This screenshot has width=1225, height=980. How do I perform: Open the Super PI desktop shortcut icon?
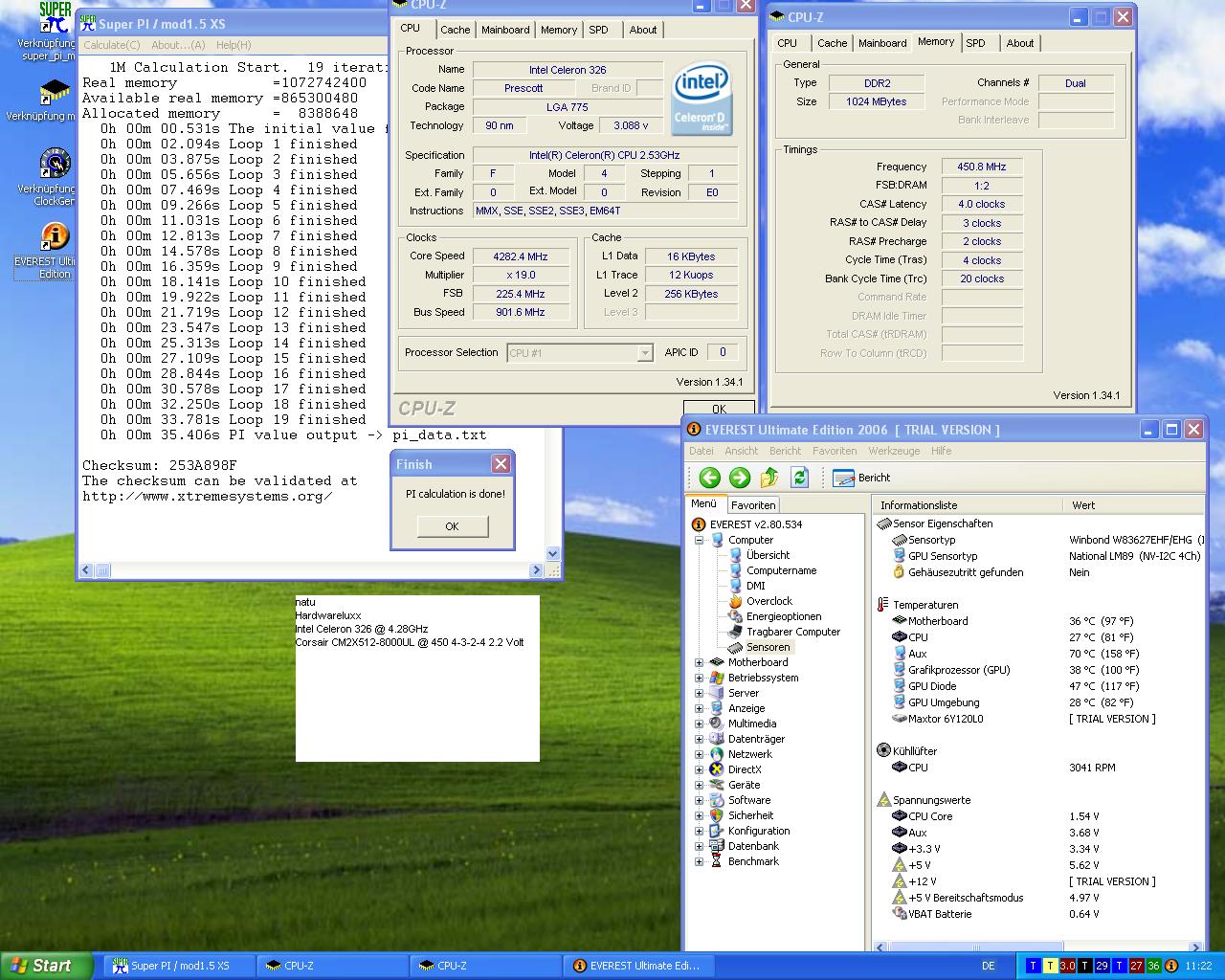click(55, 19)
